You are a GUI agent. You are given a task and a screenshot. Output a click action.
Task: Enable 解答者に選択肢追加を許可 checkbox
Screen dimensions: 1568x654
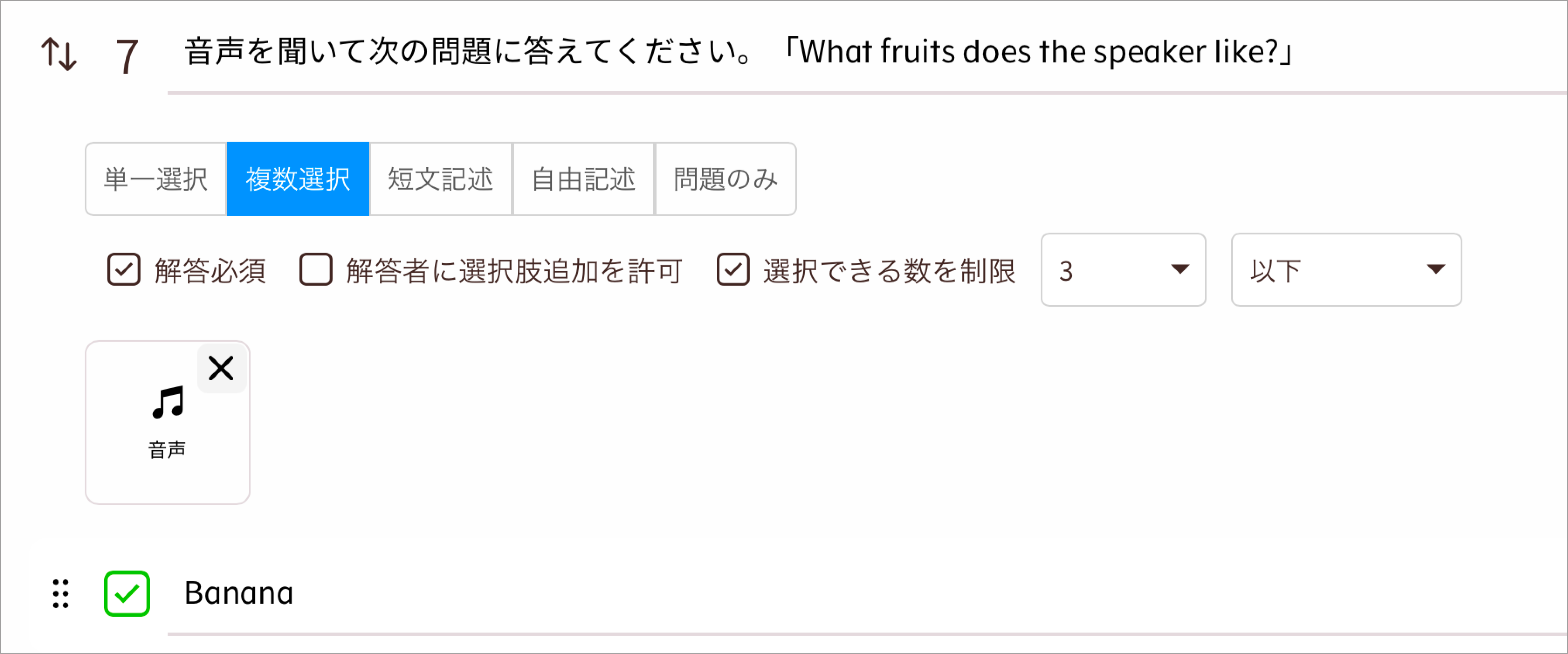[316, 270]
